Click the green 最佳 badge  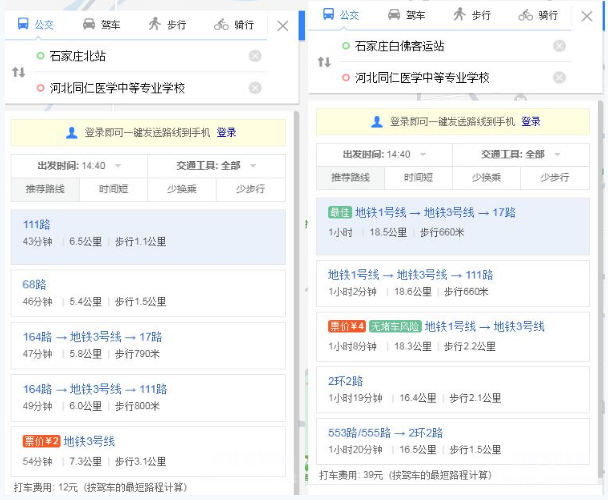[x=340, y=213]
